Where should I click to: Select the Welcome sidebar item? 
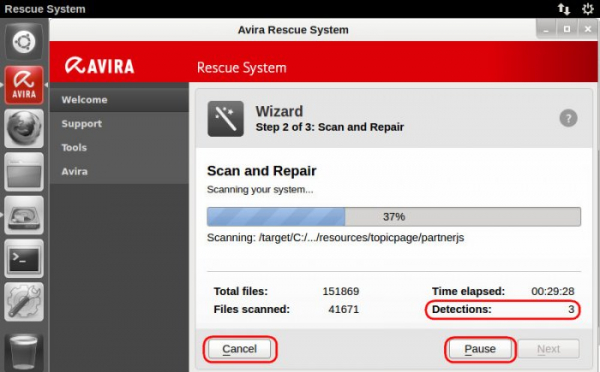coord(119,100)
